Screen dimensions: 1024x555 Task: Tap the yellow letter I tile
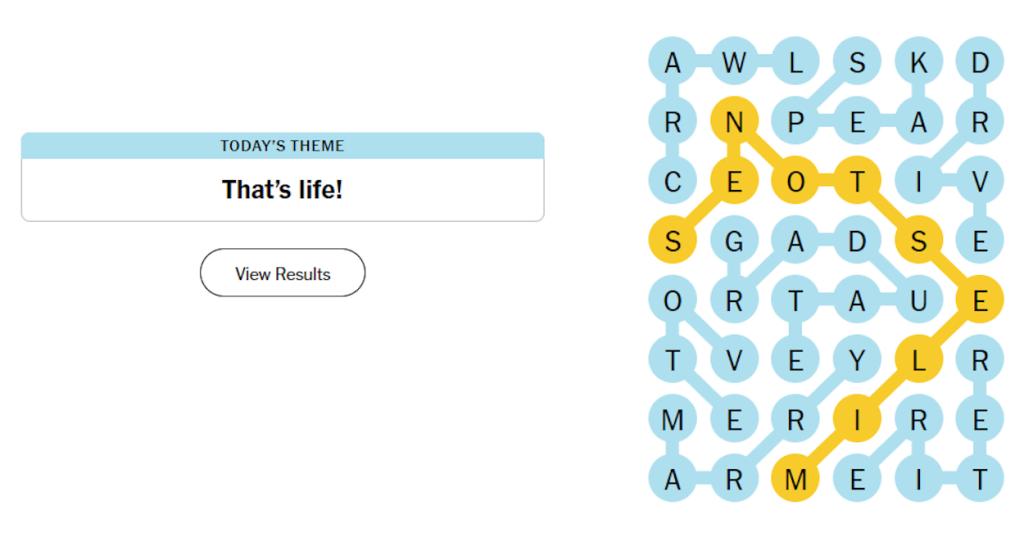pos(857,419)
